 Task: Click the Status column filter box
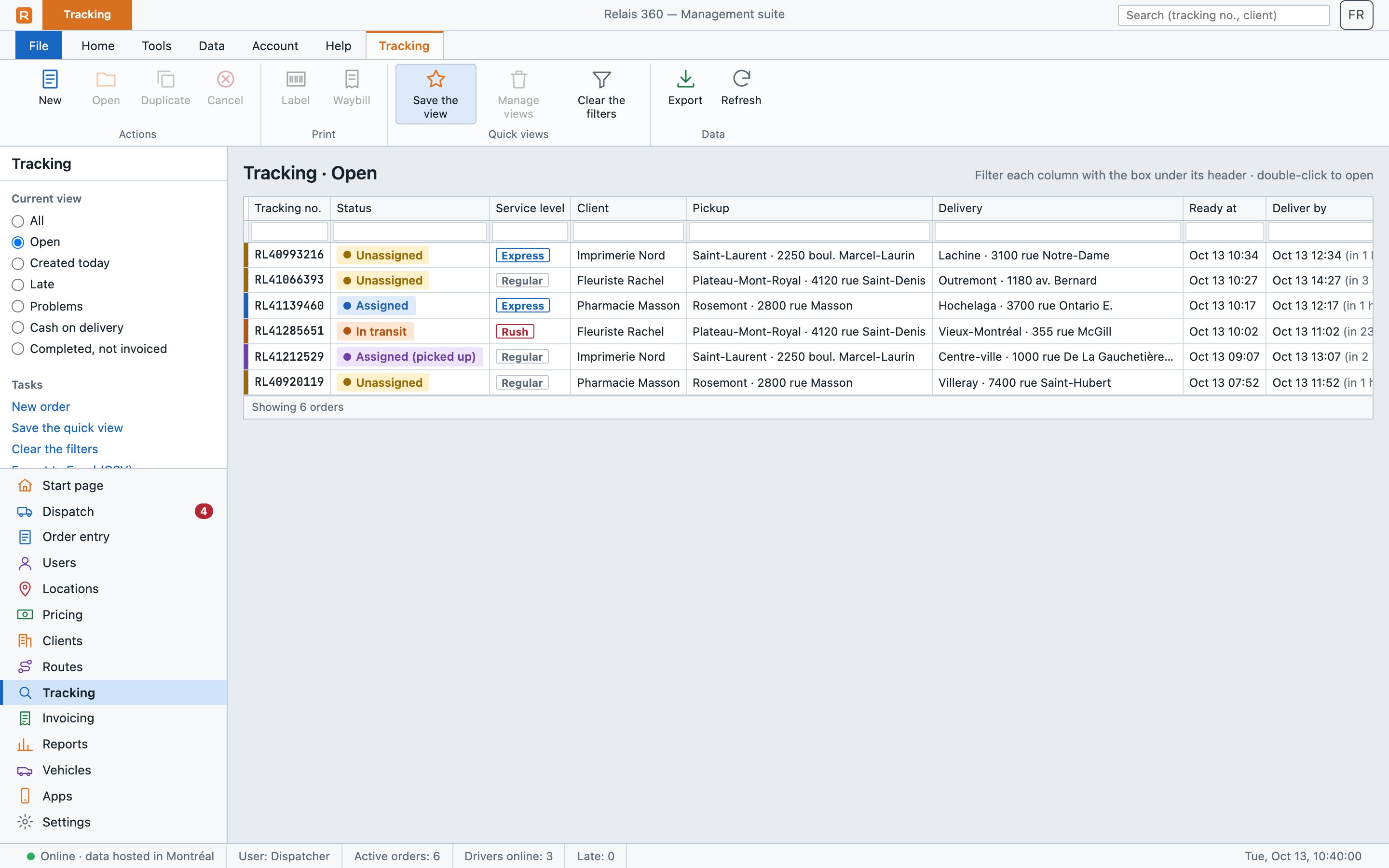coord(410,231)
